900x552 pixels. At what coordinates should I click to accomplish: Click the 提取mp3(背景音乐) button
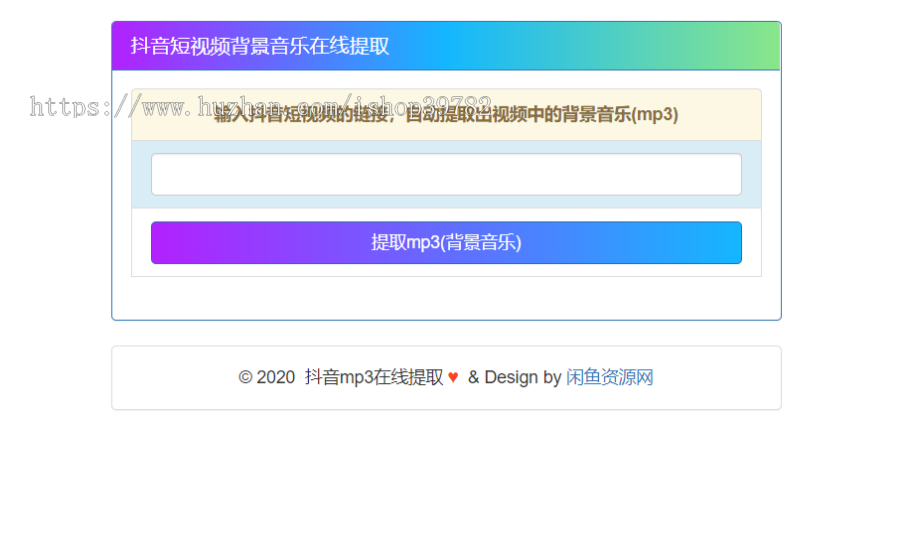[446, 243]
